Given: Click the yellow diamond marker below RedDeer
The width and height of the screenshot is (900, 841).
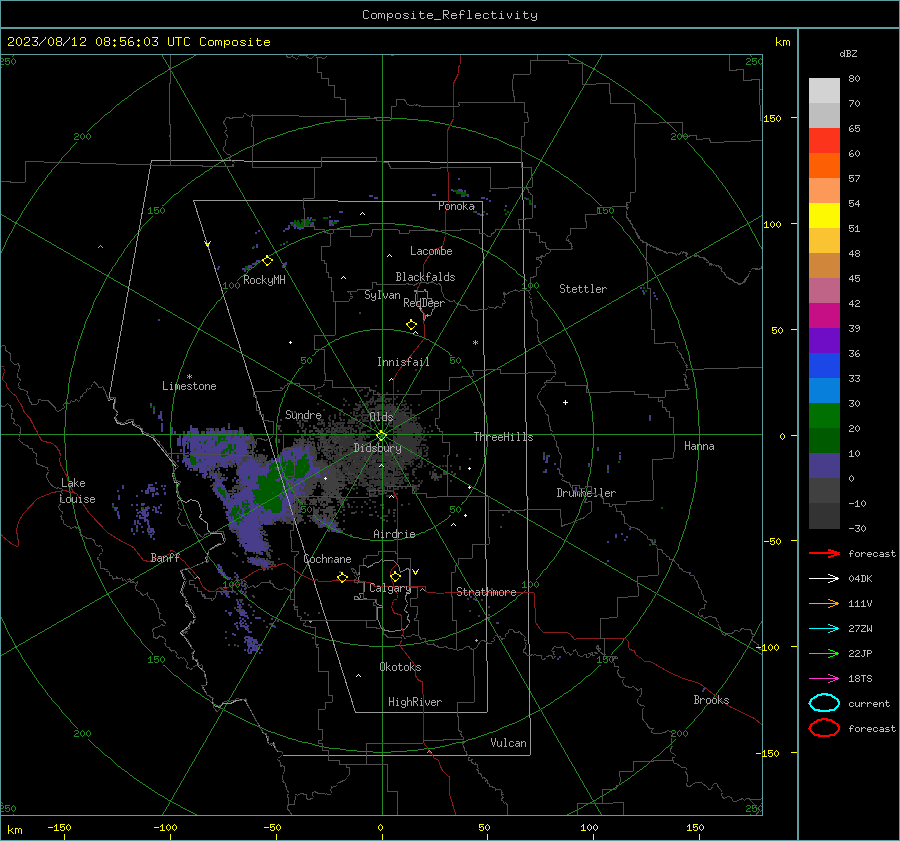Looking at the screenshot, I should (x=411, y=325).
